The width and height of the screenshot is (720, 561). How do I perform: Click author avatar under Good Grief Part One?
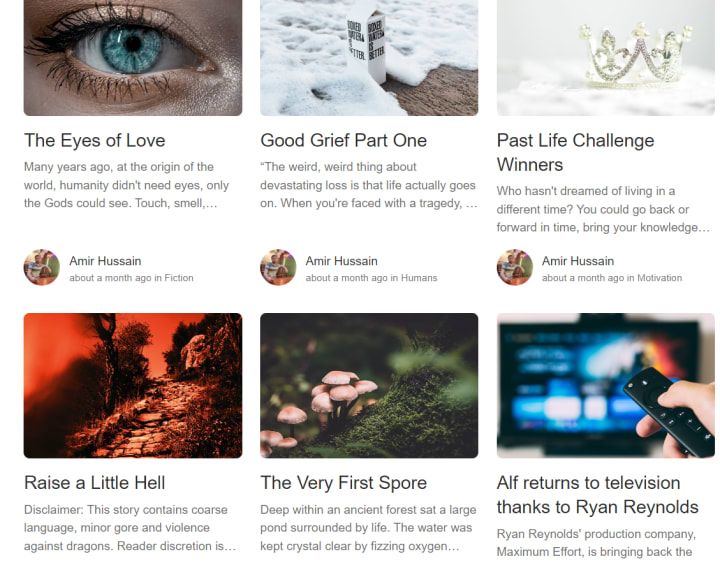point(278,268)
